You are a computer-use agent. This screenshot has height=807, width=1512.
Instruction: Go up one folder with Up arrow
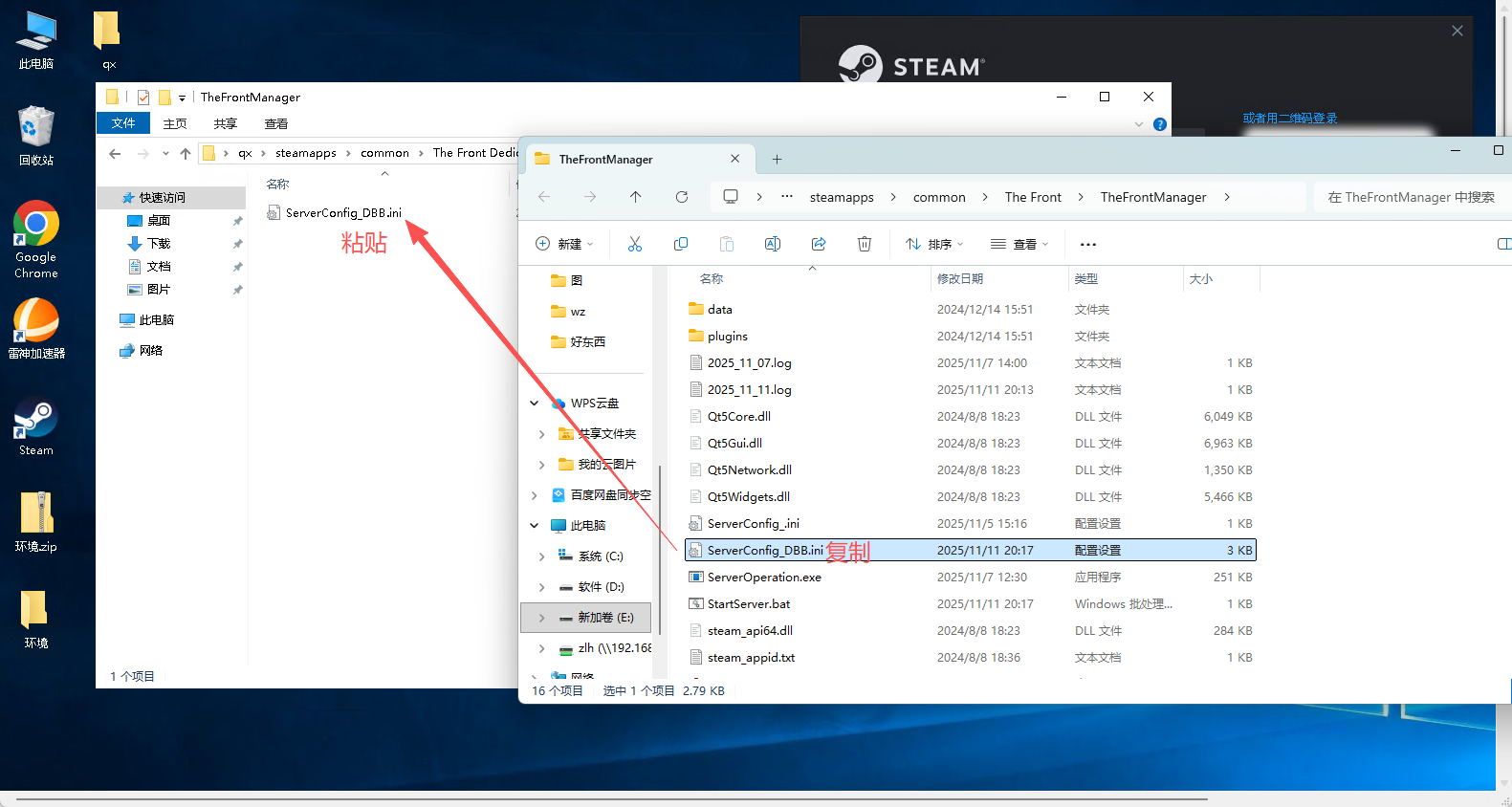tap(635, 197)
